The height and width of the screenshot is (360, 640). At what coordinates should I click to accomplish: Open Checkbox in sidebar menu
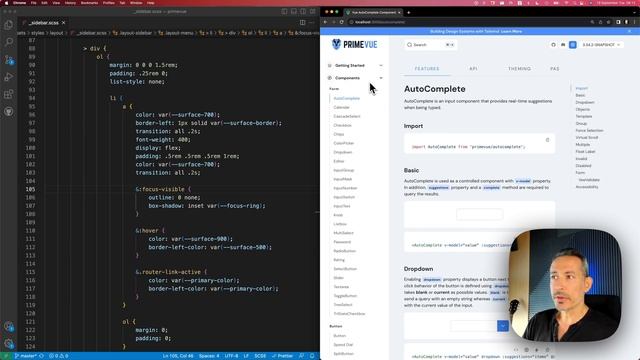tap(342, 125)
